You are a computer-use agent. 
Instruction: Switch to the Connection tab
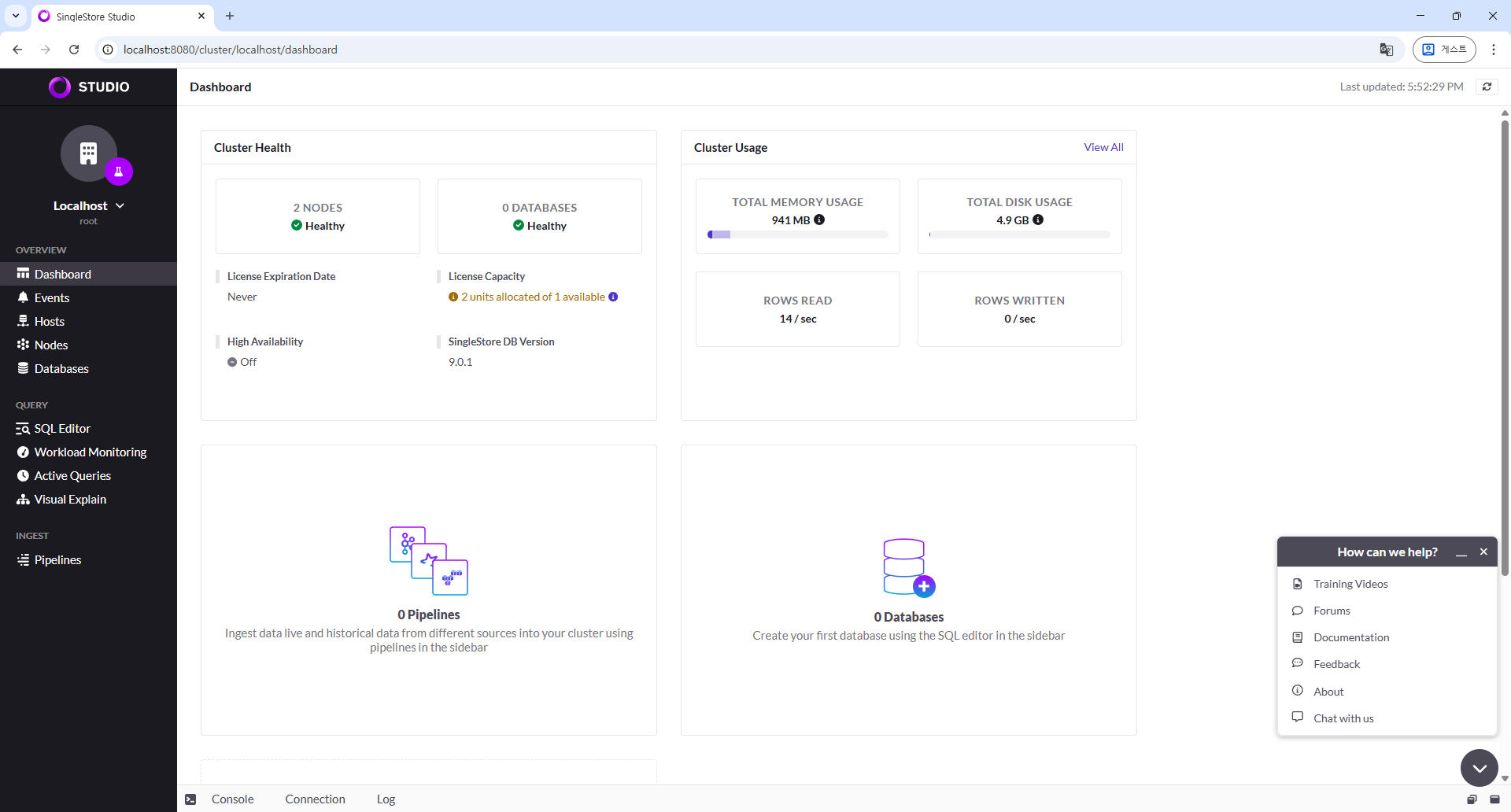point(315,799)
